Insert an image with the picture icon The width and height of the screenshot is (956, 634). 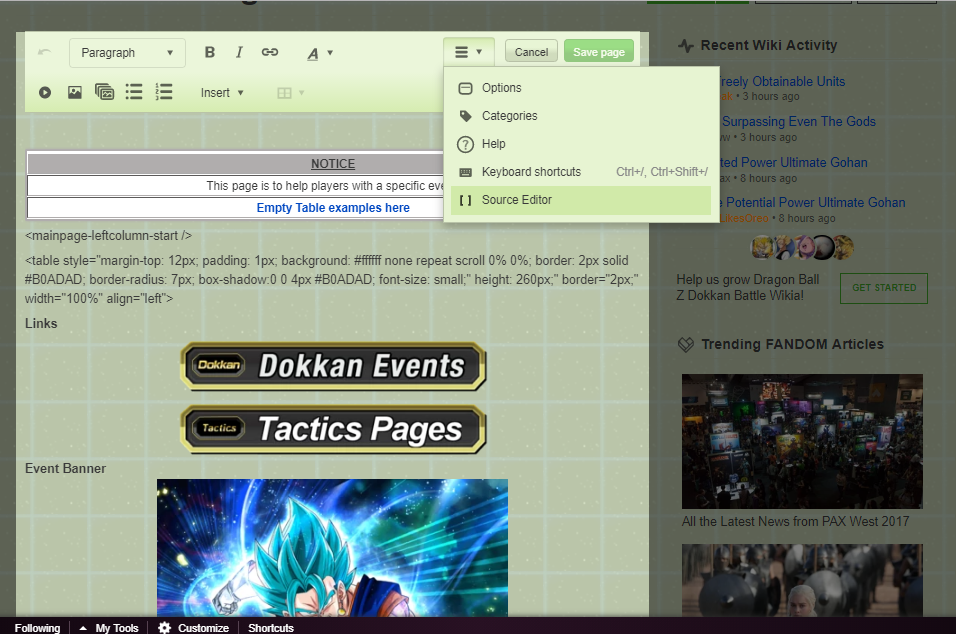point(74,93)
